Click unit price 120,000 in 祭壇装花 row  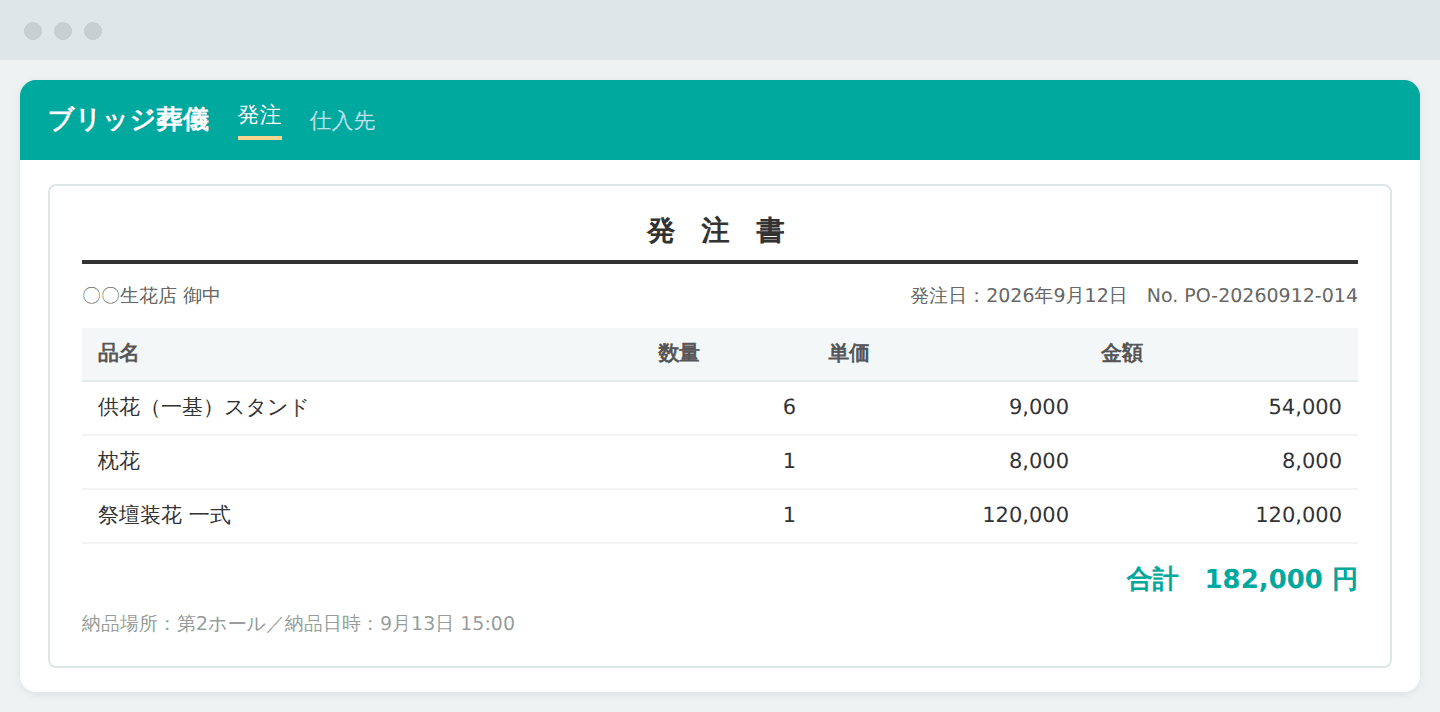1026,515
